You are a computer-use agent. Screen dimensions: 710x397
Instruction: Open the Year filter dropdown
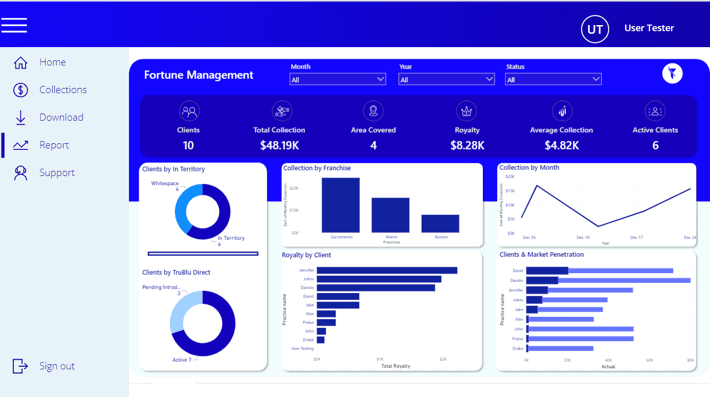pos(446,79)
